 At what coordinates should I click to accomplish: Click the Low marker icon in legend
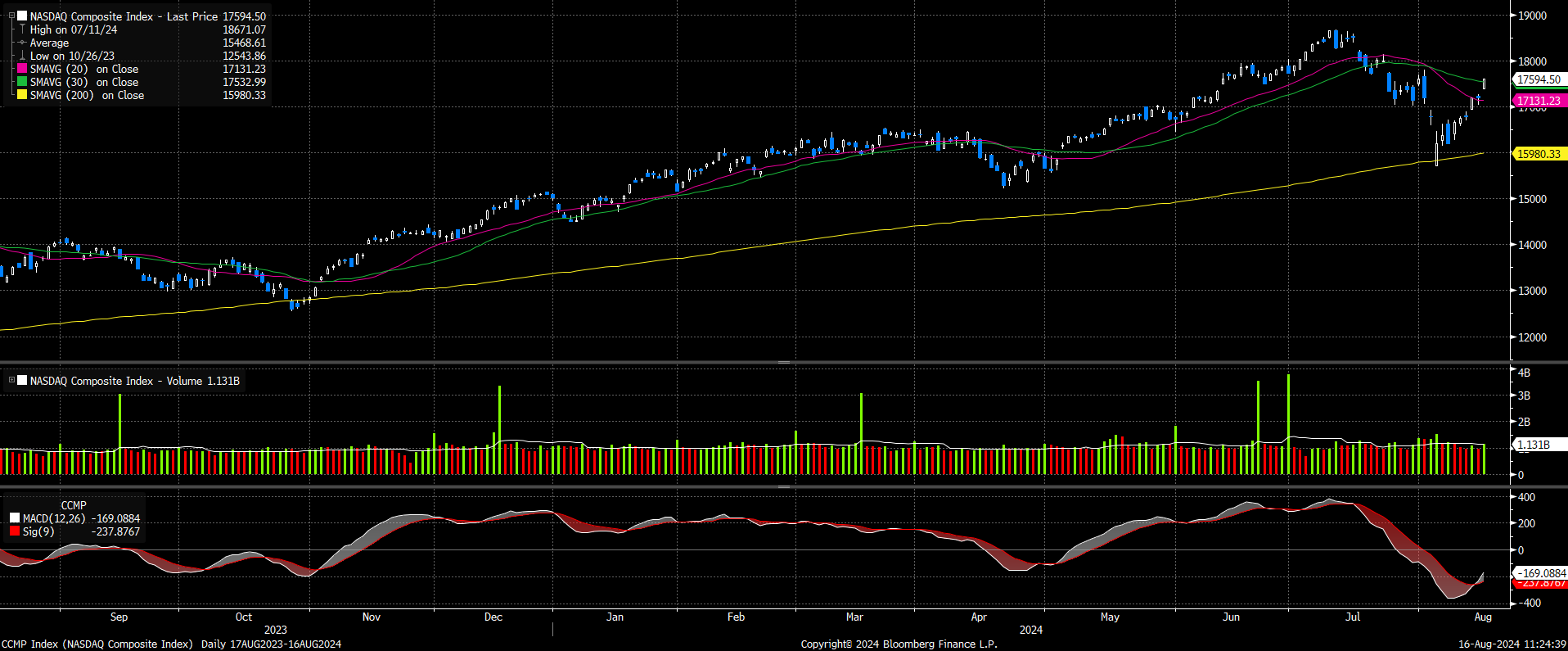coord(23,56)
